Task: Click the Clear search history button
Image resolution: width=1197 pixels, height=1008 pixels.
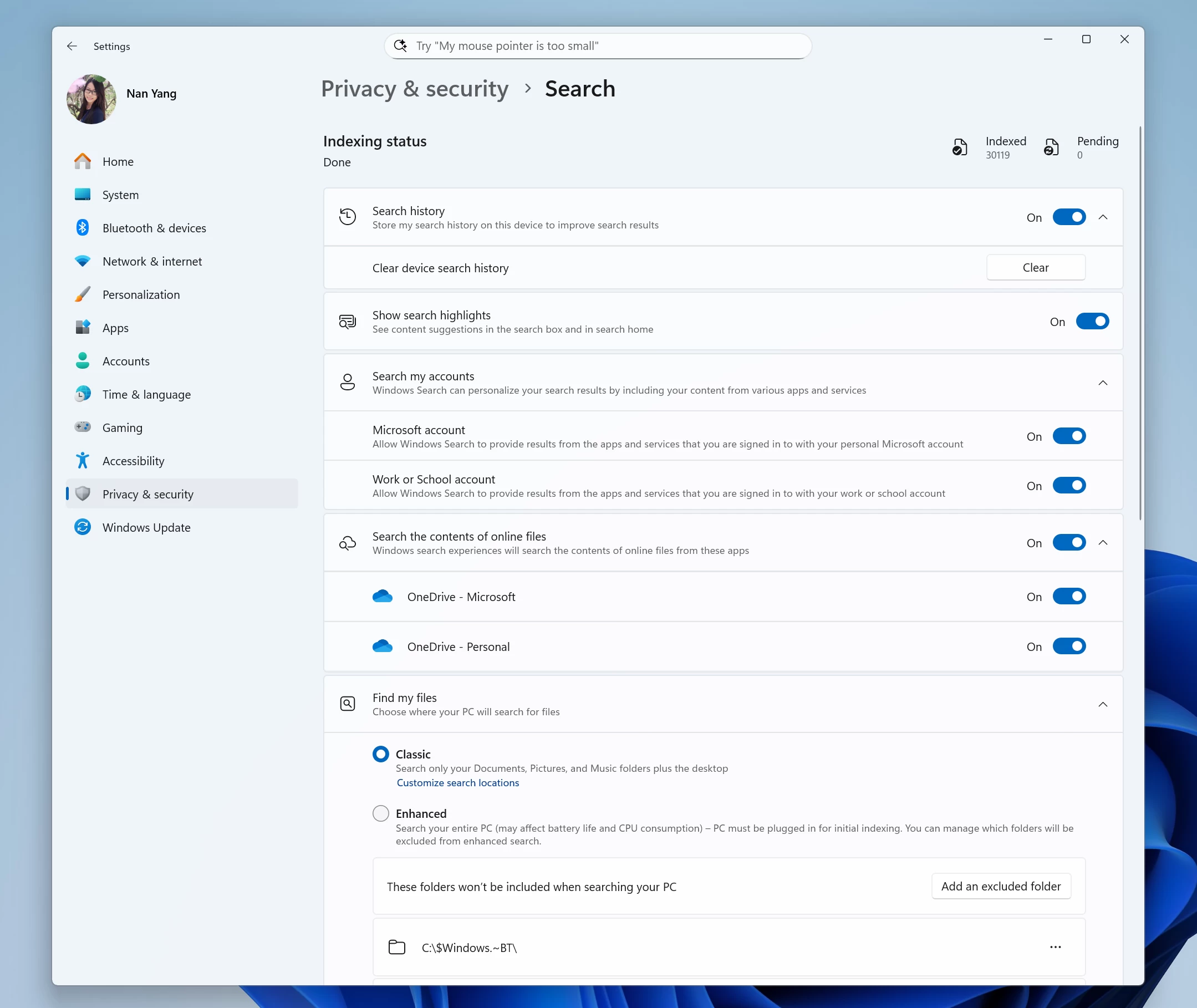Action: tap(1035, 267)
